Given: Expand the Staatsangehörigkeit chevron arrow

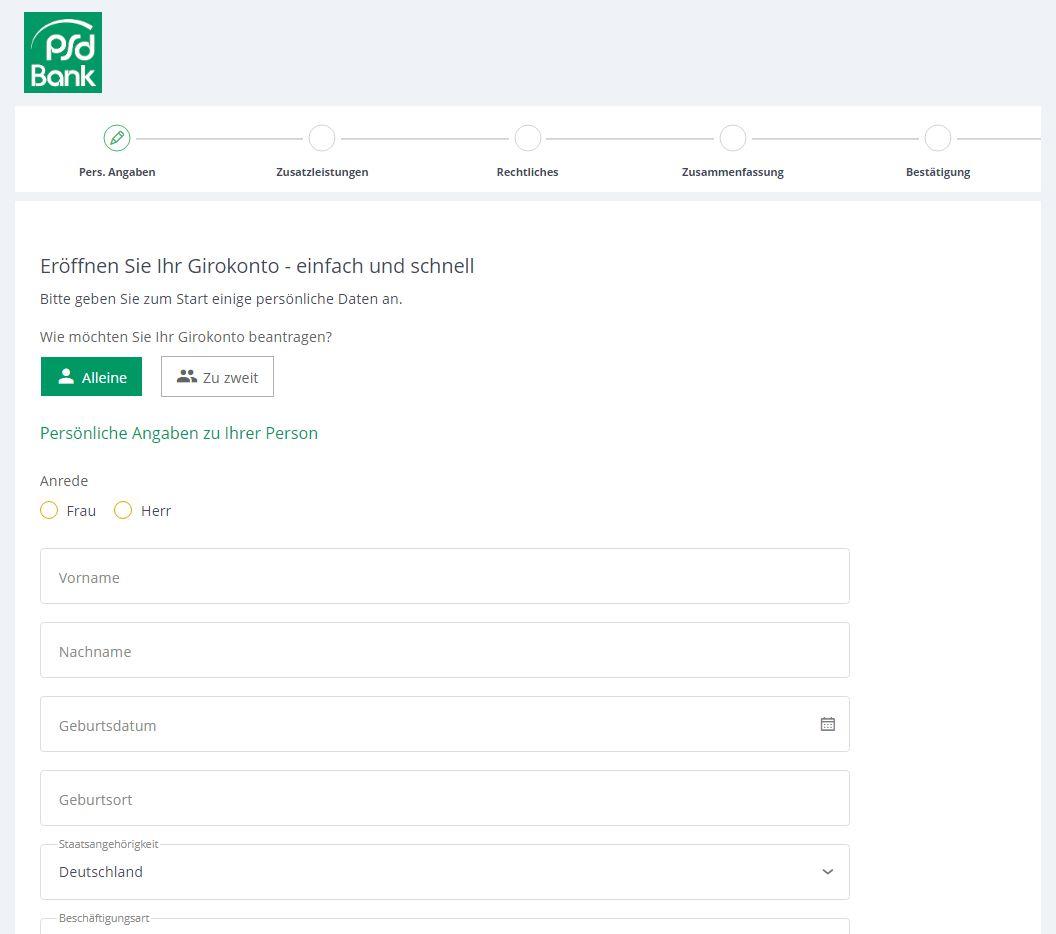Looking at the screenshot, I should coord(828,871).
